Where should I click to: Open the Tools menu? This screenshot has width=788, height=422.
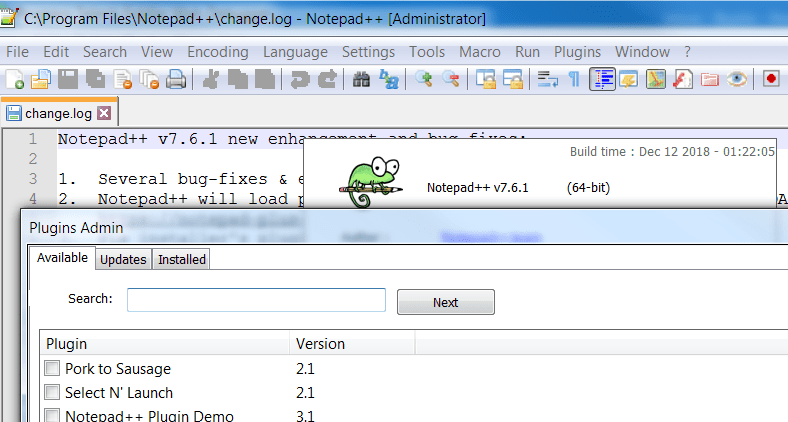(427, 52)
